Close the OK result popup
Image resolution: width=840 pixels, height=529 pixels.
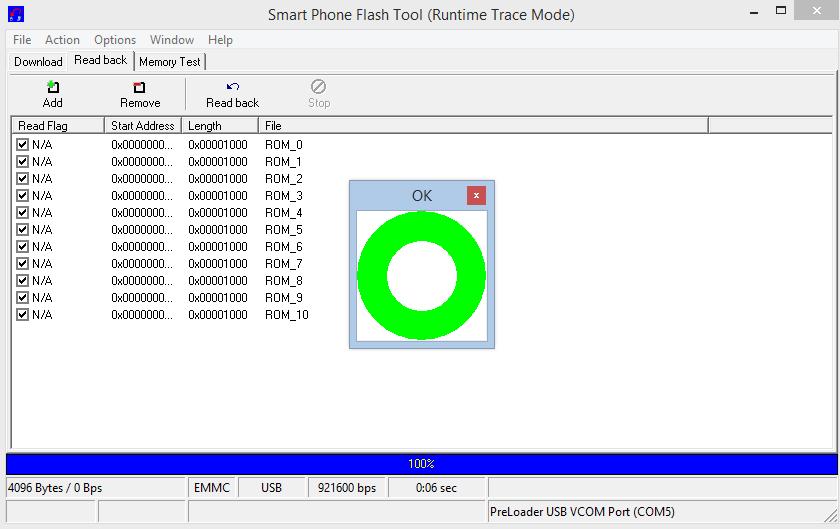[476, 196]
